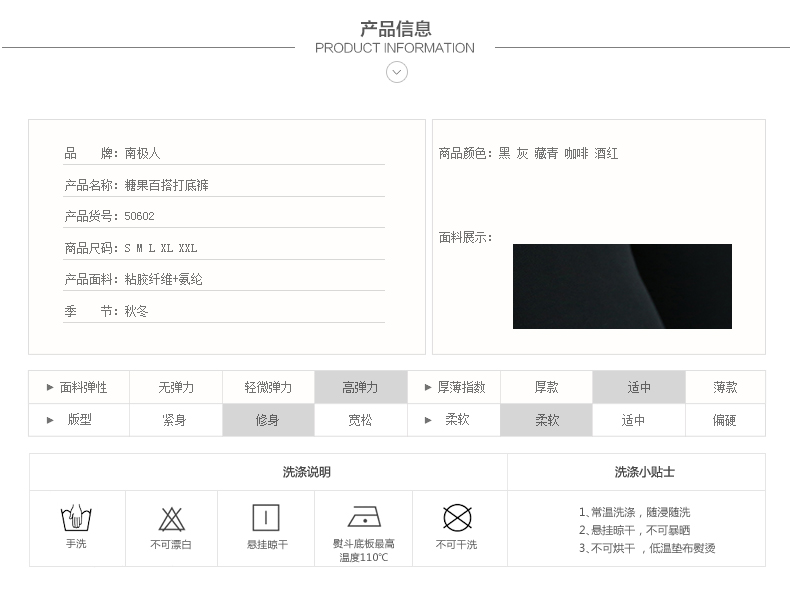
Task: Click the do-not-bleach triangle icon
Action: (171, 519)
